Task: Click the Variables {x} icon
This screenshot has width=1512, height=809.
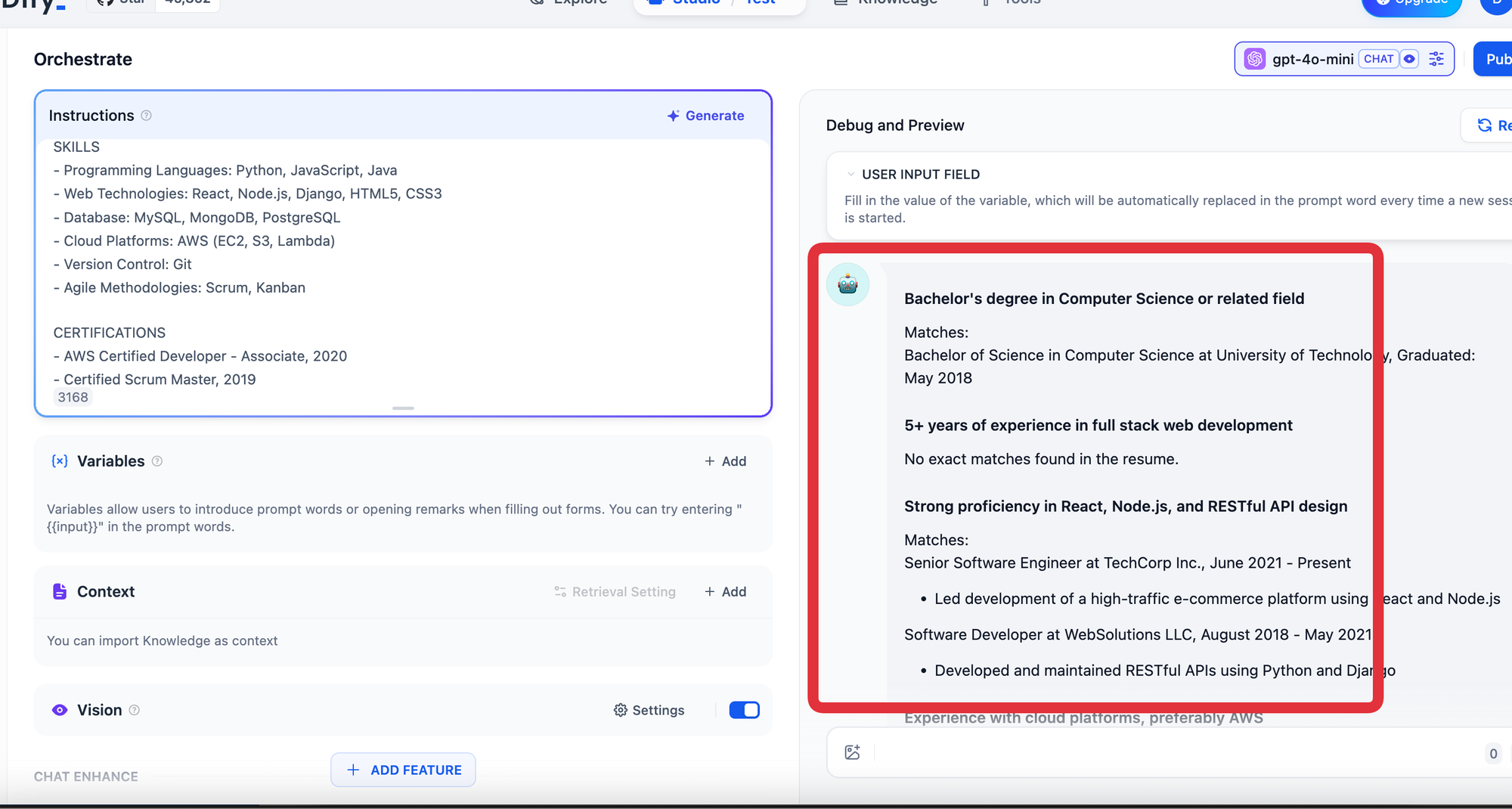Action: 60,460
